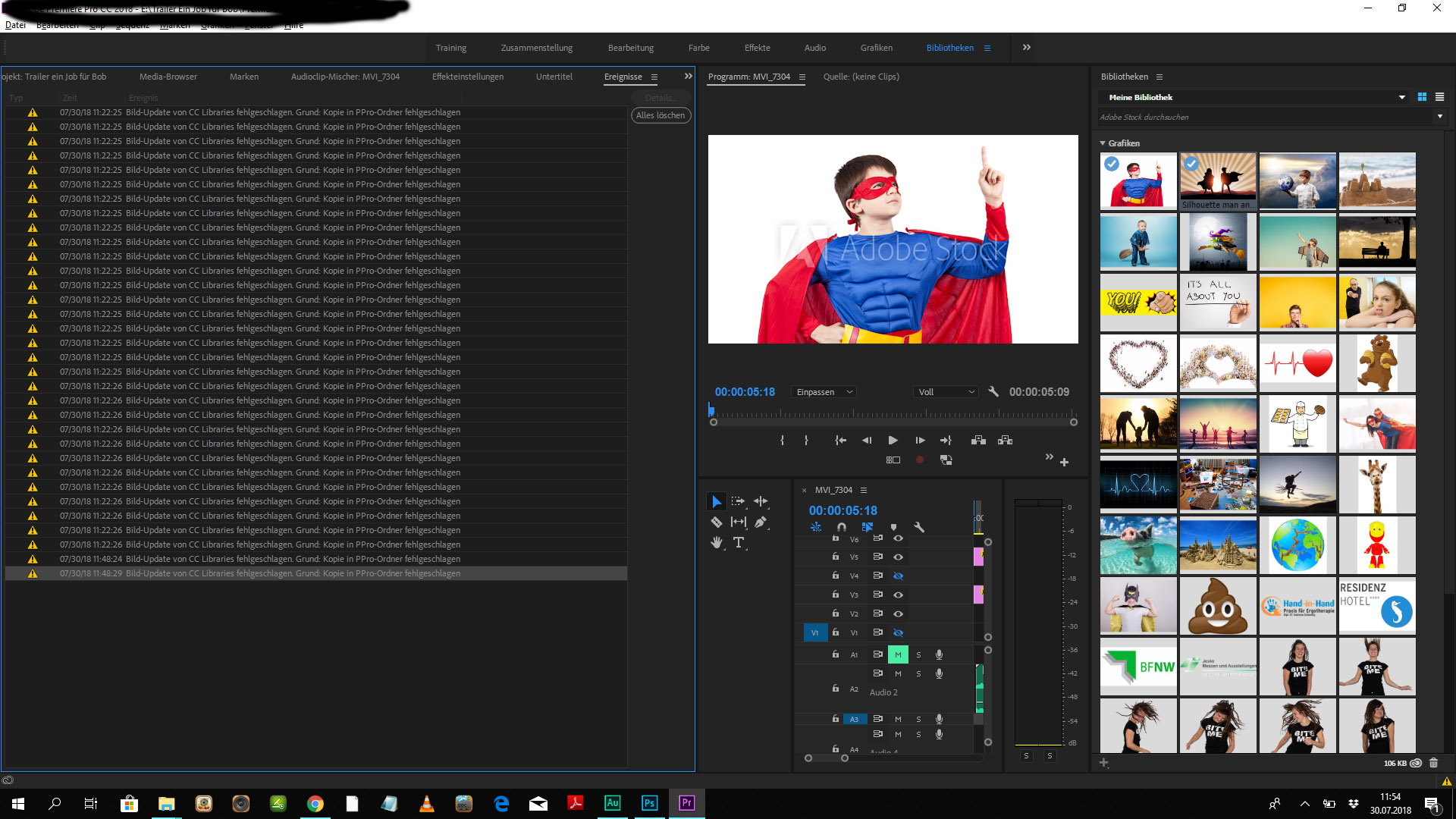The image size is (1456, 819).
Task: Show more workspaces overflow chevron
Action: (1026, 47)
